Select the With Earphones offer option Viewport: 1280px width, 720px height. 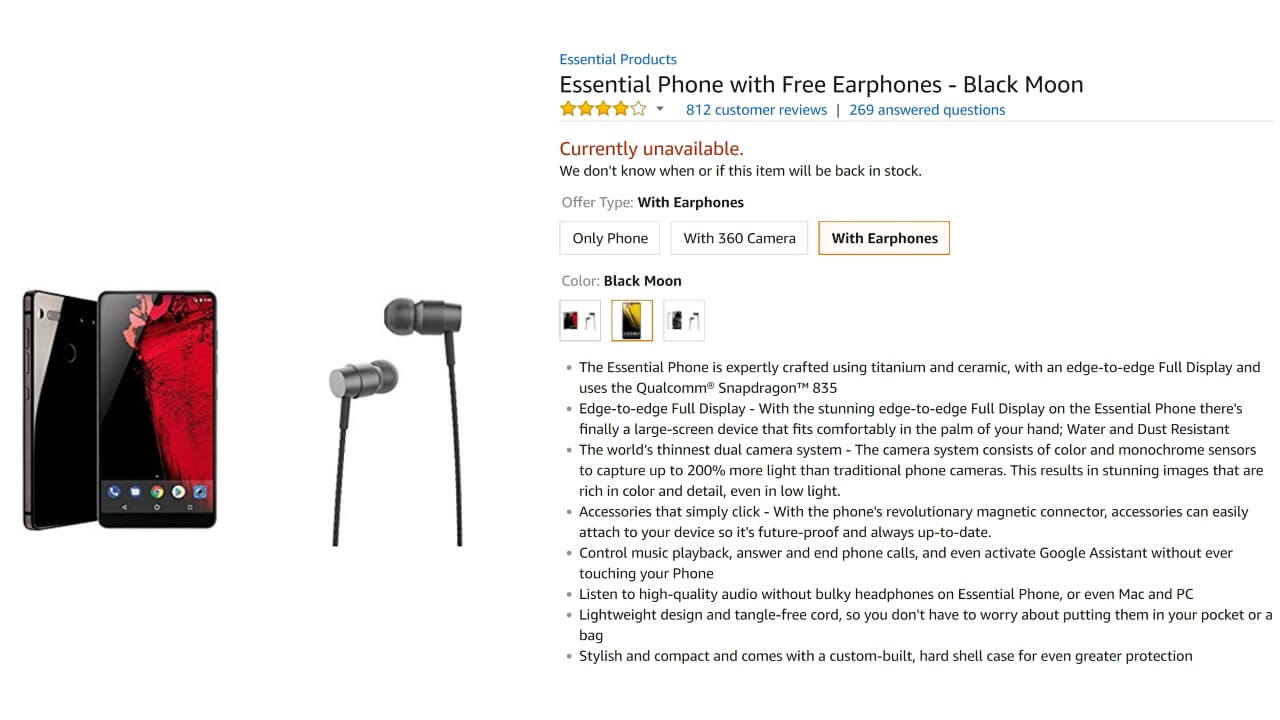click(x=884, y=238)
